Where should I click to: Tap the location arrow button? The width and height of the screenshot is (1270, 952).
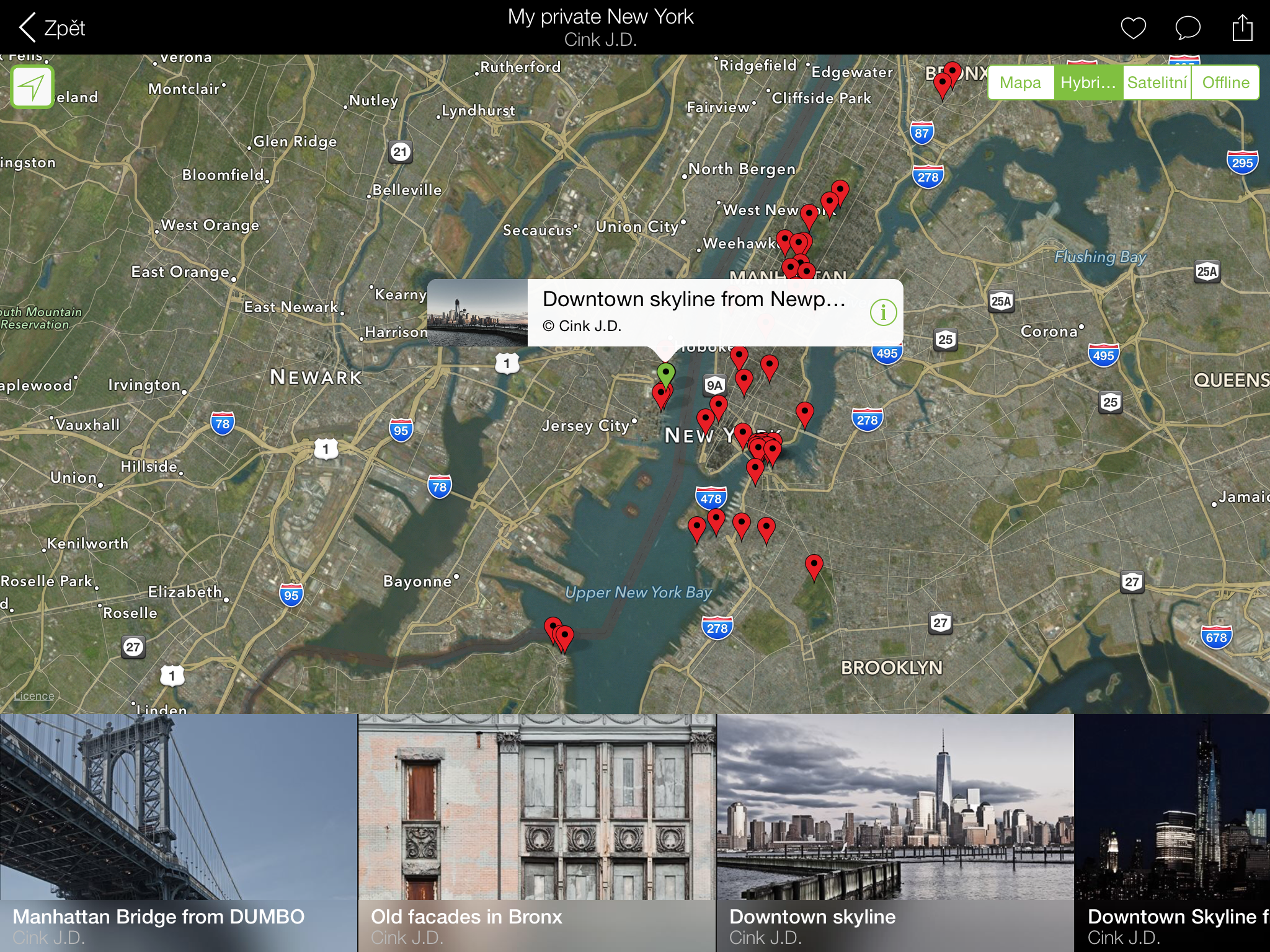32,87
